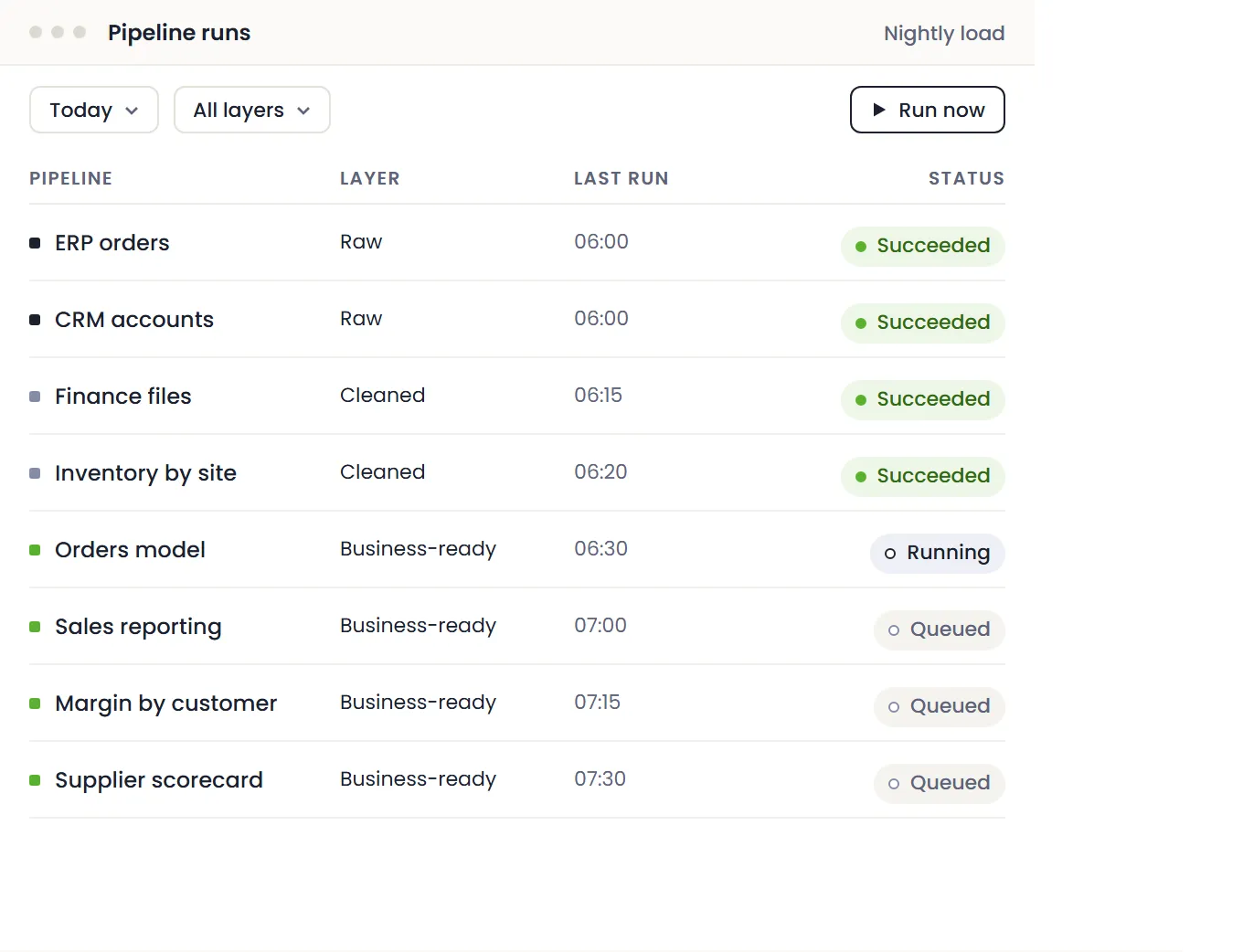The width and height of the screenshot is (1243, 952).
Task: Click the CRM accounts layer marker square
Action: tap(35, 320)
